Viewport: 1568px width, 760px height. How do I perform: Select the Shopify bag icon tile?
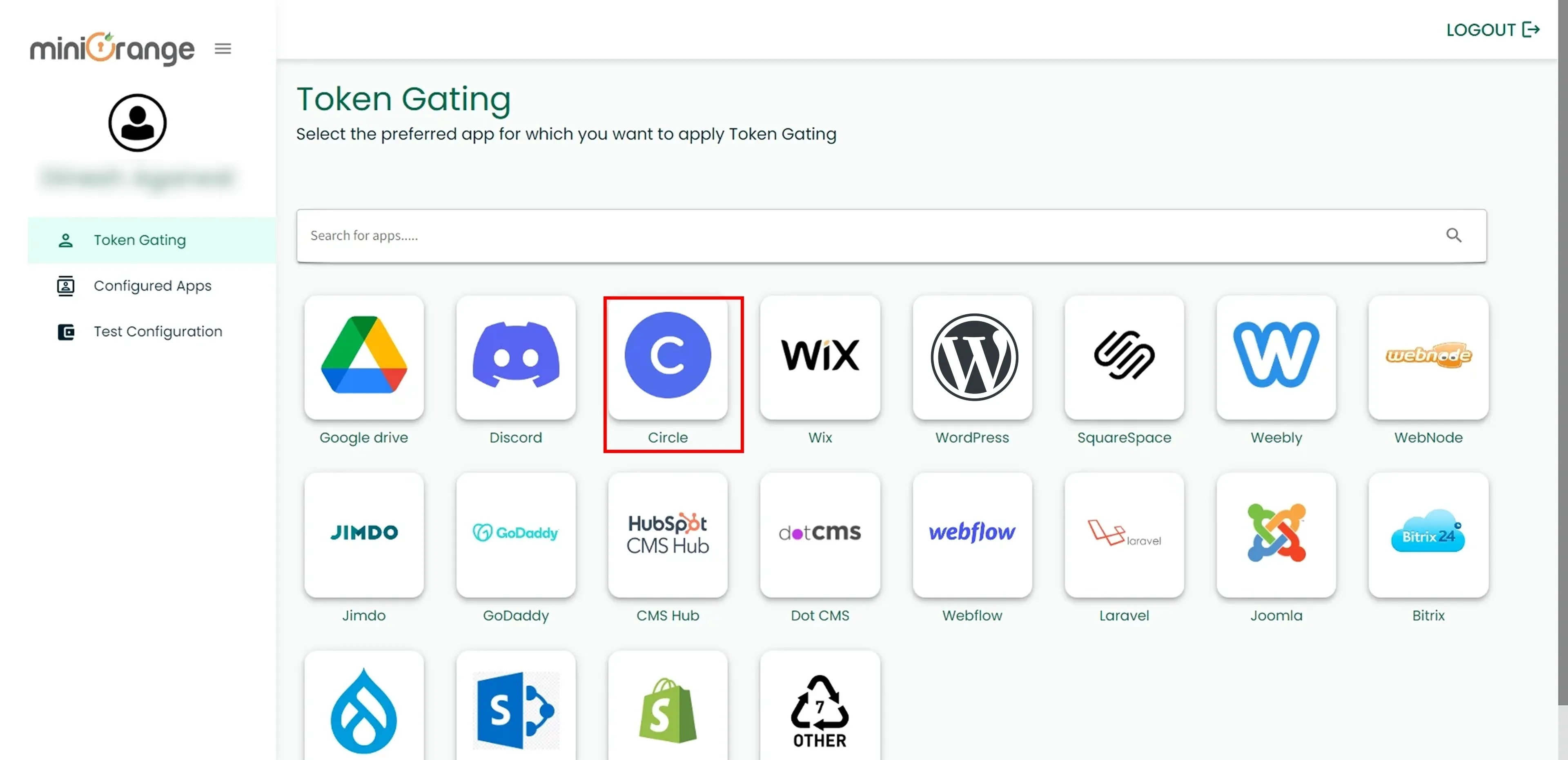[x=668, y=706]
